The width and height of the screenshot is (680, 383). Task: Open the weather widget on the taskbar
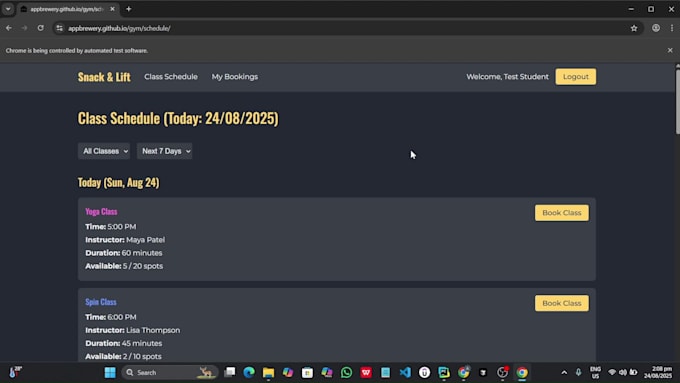tap(15, 372)
